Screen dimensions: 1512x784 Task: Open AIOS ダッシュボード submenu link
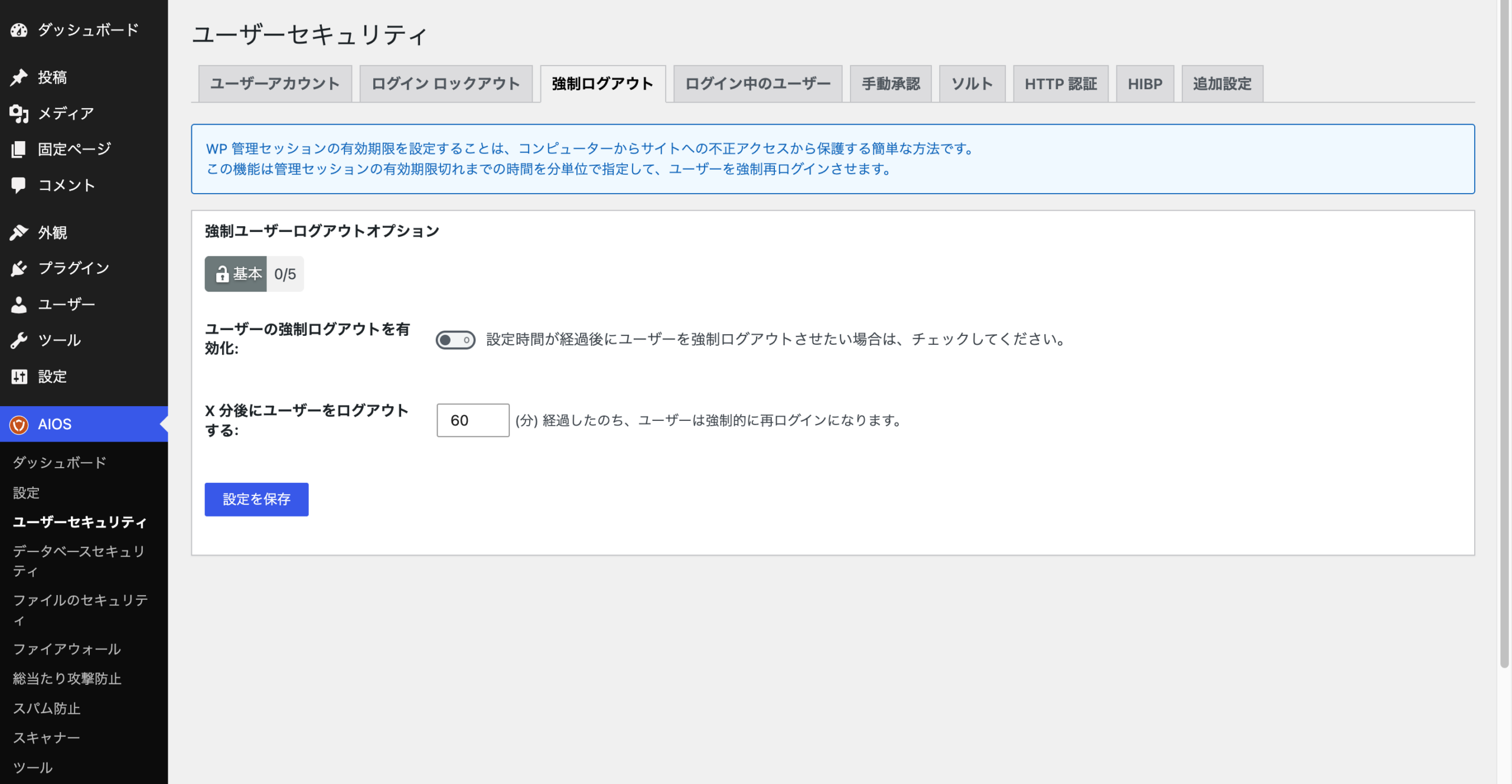pyautogui.click(x=60, y=462)
